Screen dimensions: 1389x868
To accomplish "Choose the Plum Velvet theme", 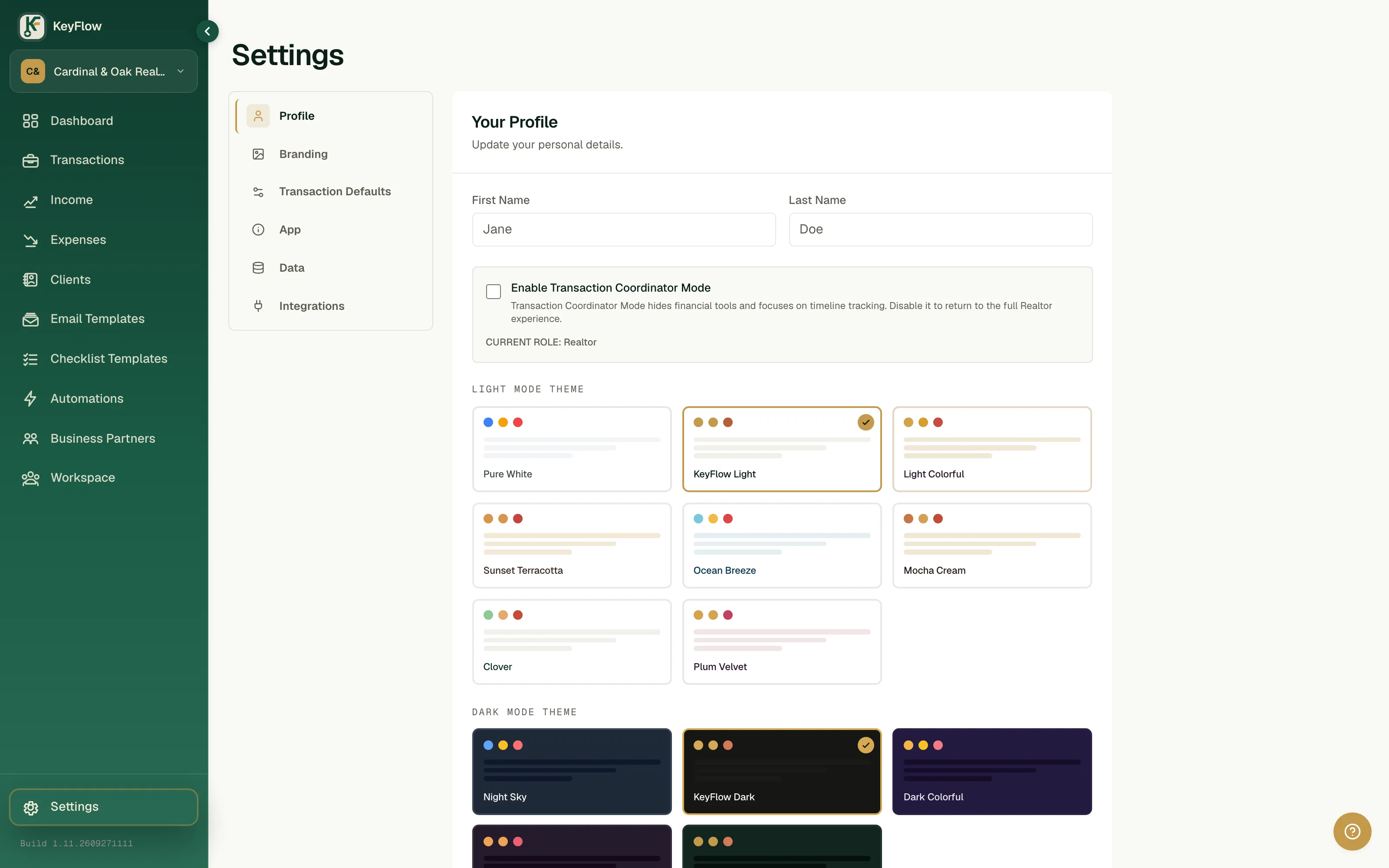I will coord(782,642).
